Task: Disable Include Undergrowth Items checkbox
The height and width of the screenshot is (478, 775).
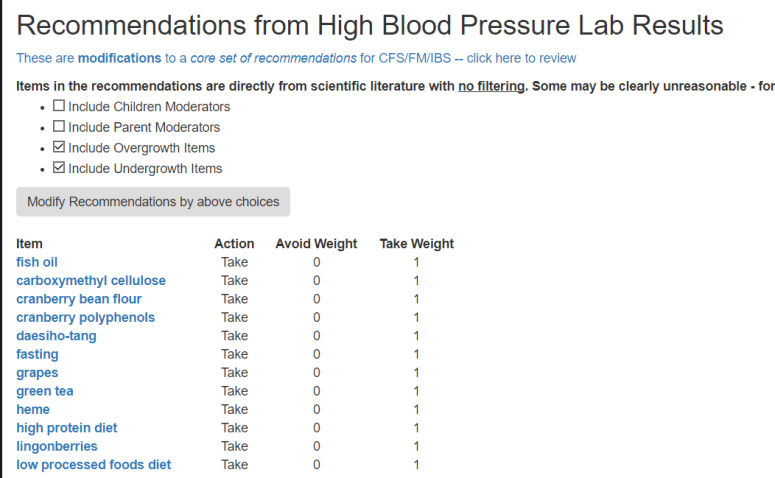Action: [x=59, y=168]
